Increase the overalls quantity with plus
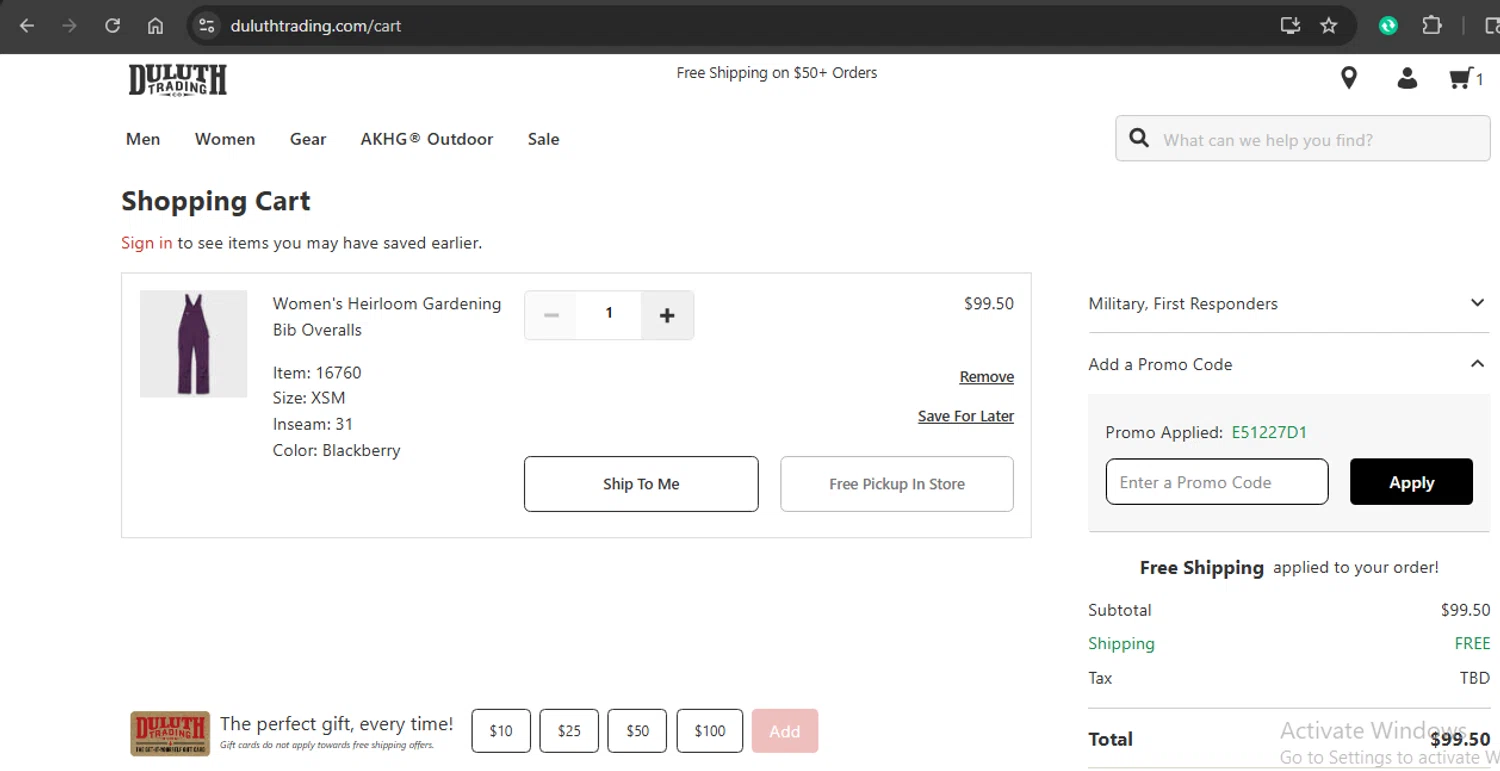Viewport: 1500px width, 771px height. (x=667, y=315)
